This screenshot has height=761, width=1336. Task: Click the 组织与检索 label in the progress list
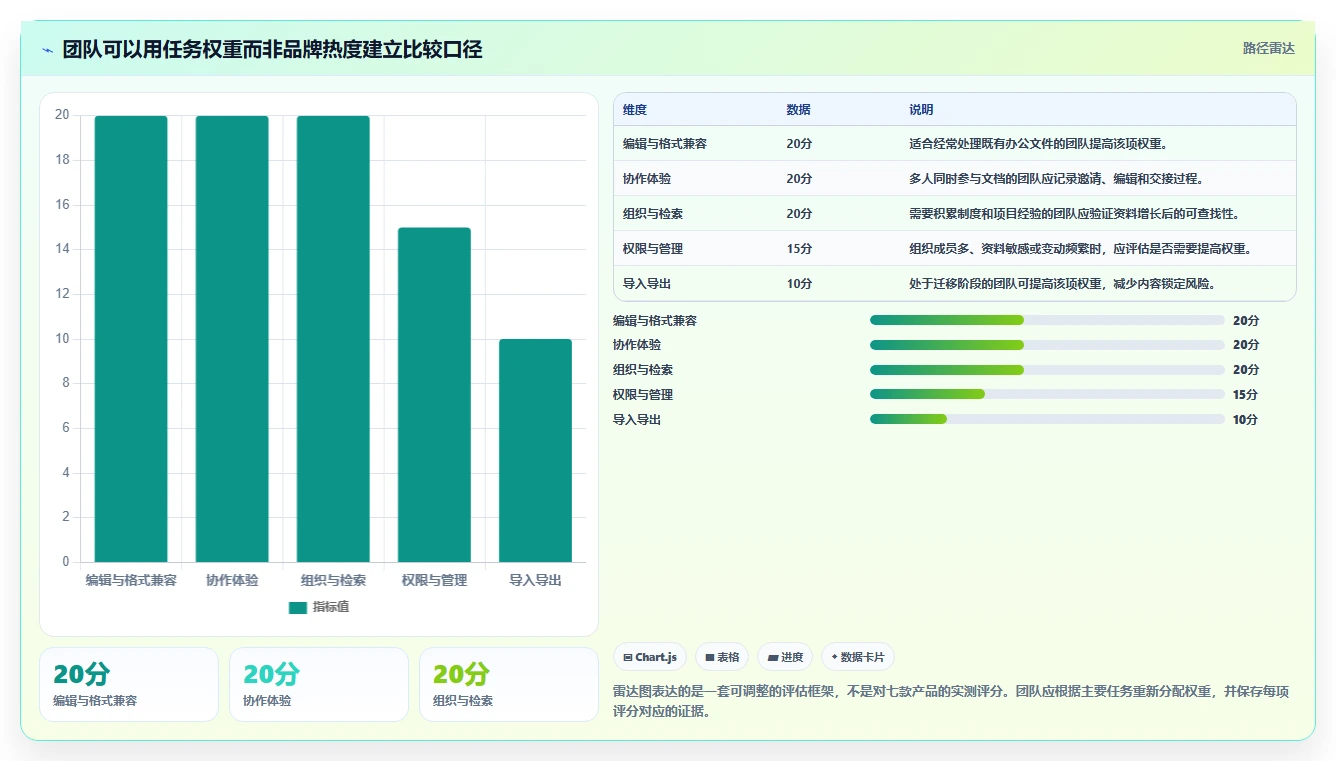click(x=643, y=370)
